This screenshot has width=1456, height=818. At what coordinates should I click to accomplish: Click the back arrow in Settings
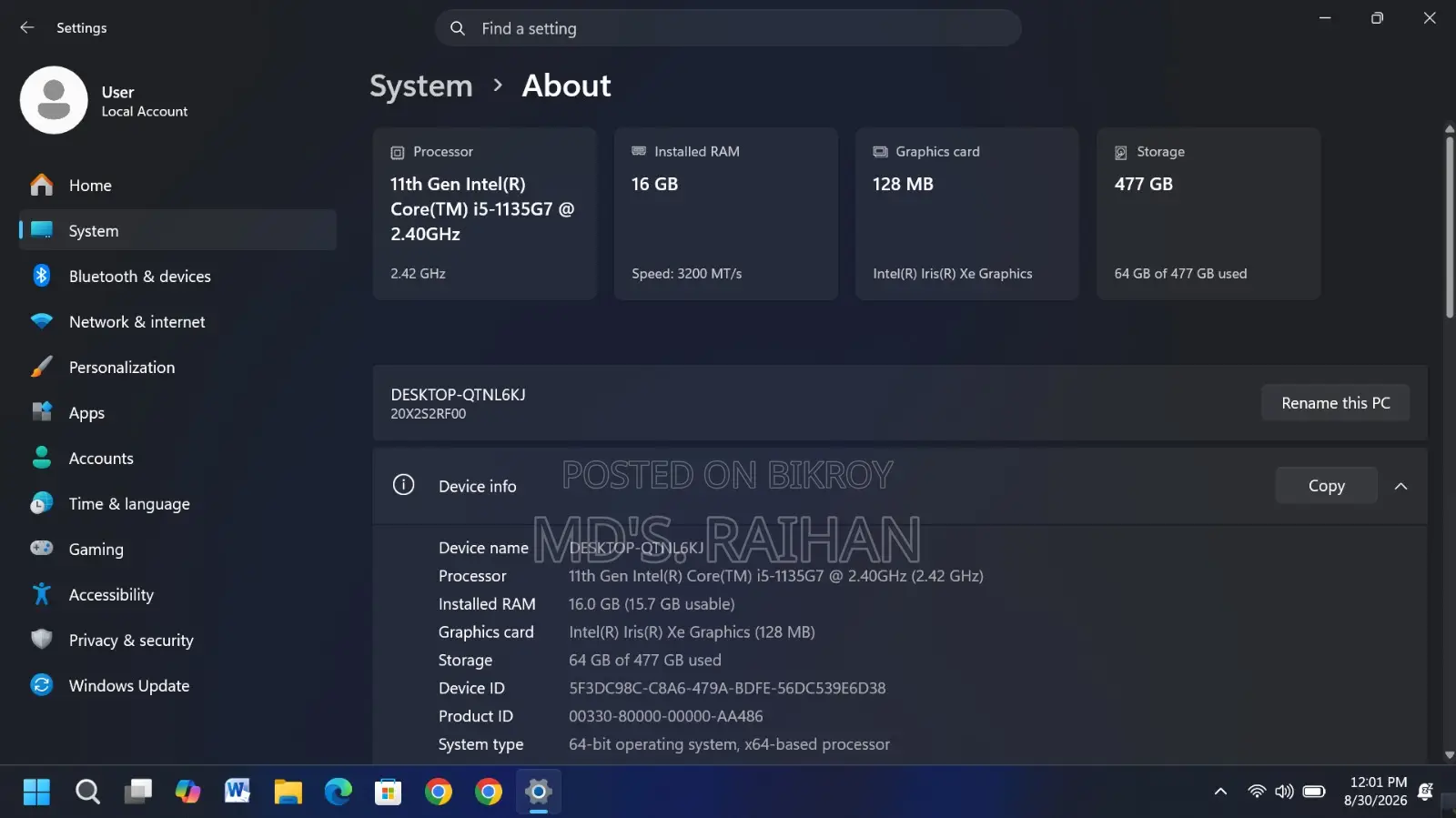(x=27, y=28)
